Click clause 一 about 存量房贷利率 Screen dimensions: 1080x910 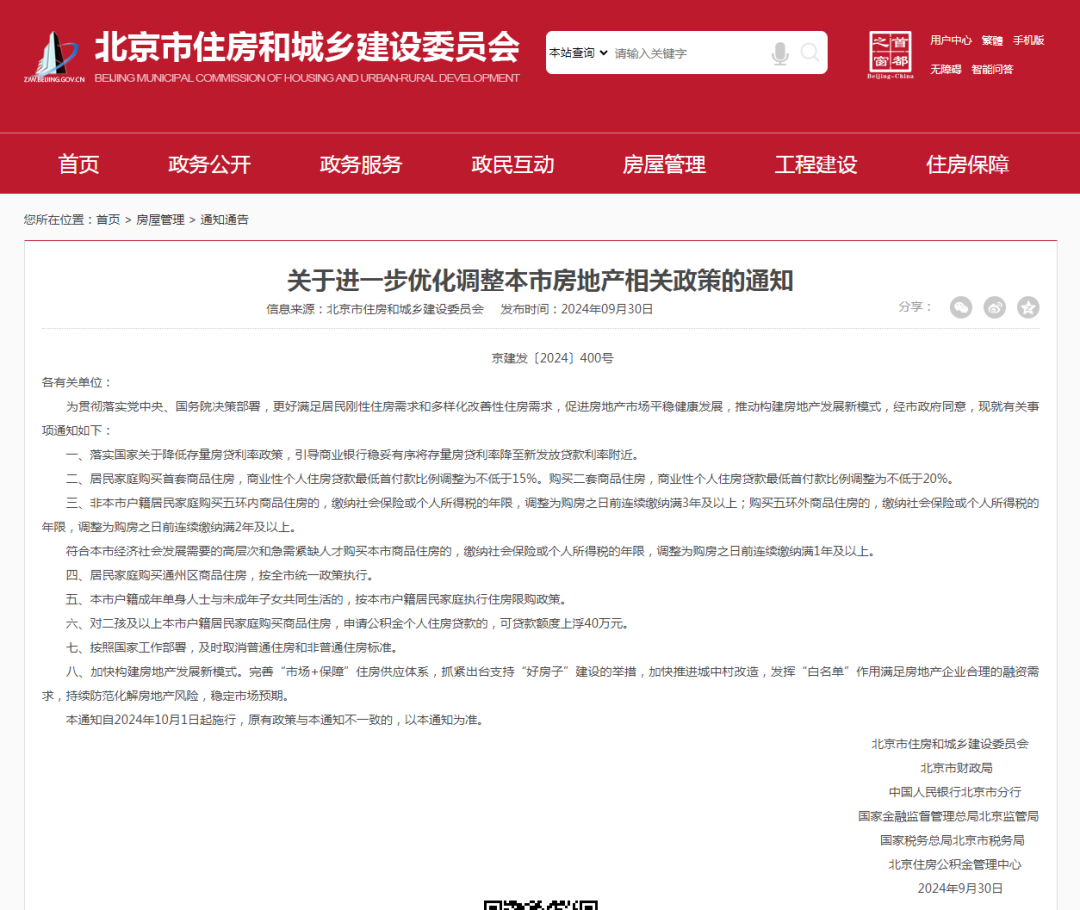(354, 455)
